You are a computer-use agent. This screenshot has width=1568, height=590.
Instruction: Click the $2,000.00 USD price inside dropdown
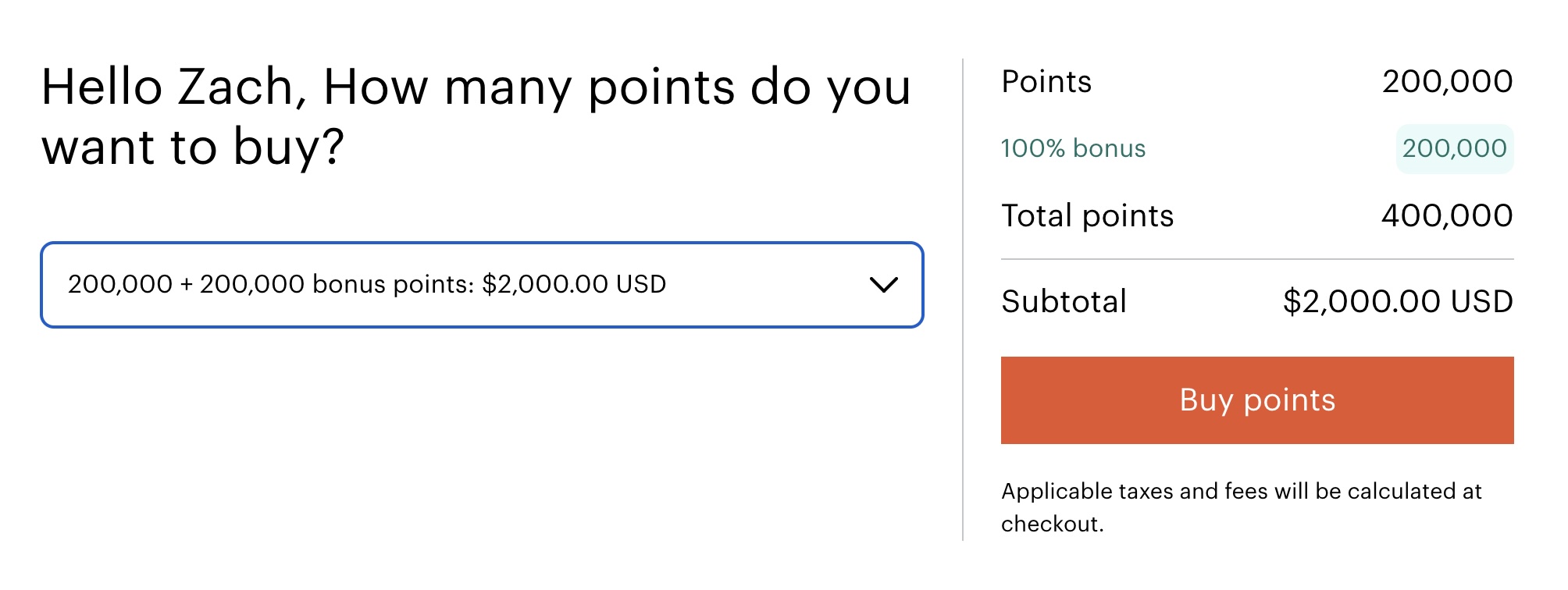(574, 285)
